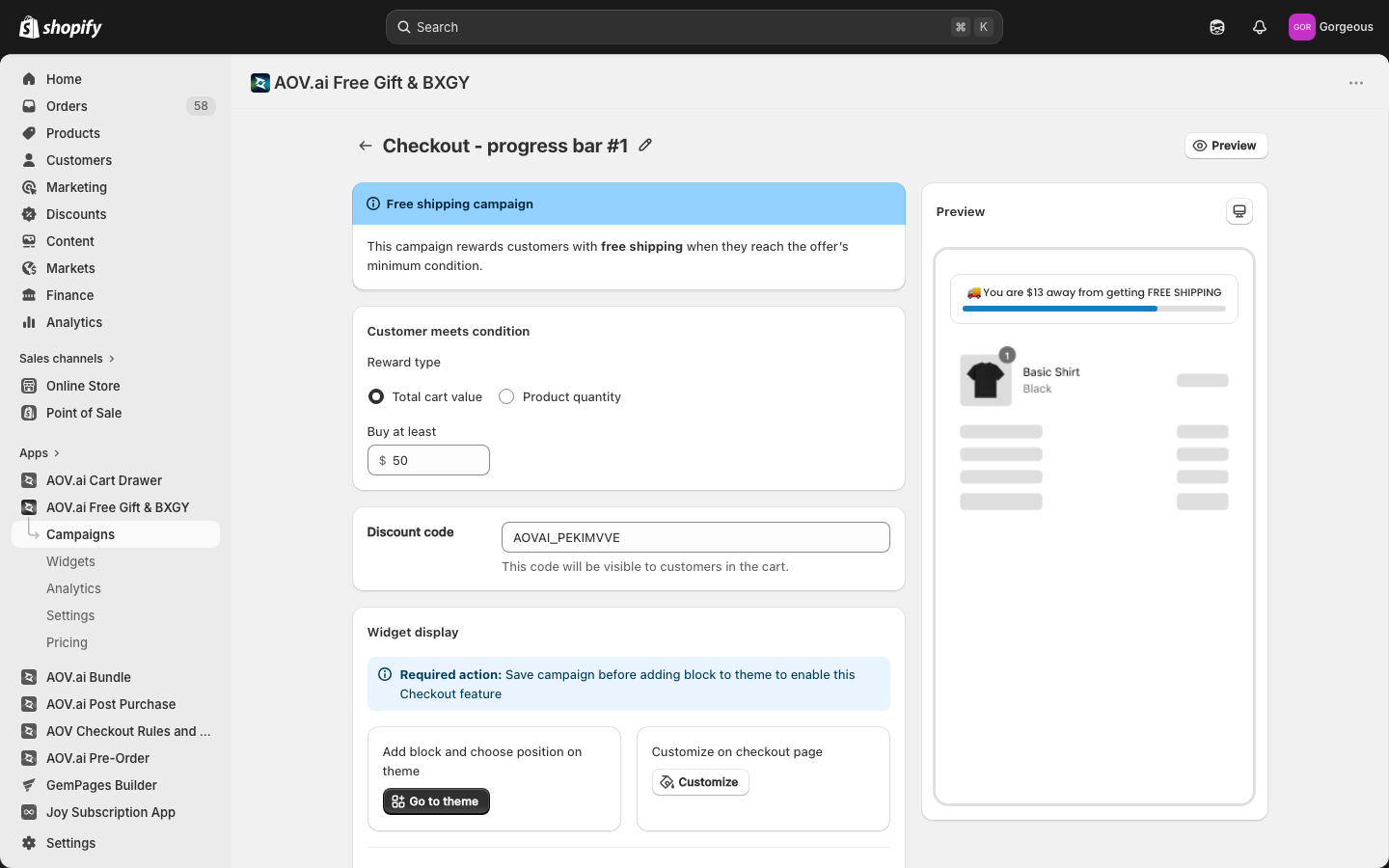
Task: Click the AOV.ai Bundle app icon
Action: [29, 677]
